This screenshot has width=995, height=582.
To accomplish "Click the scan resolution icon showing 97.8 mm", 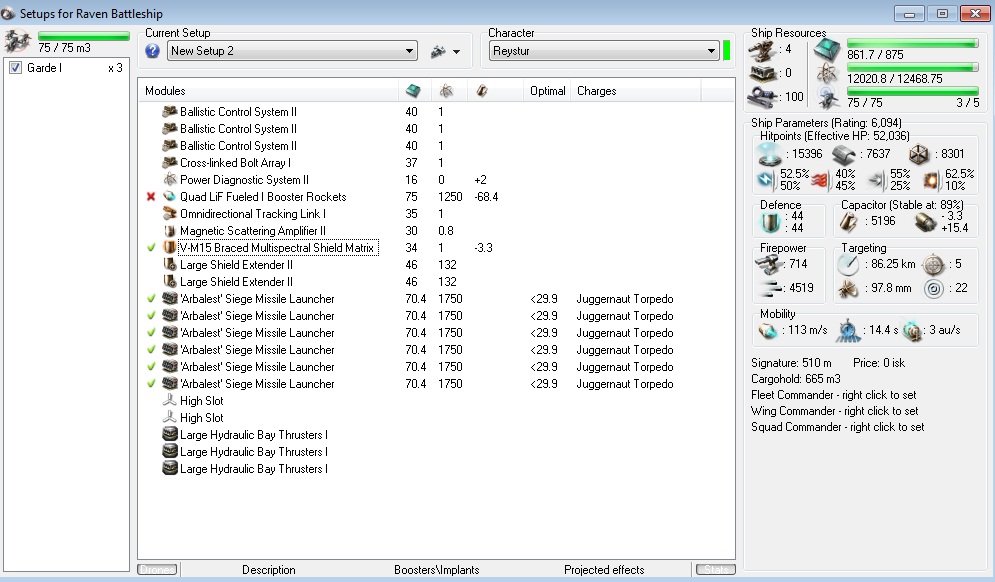I will pos(848,289).
